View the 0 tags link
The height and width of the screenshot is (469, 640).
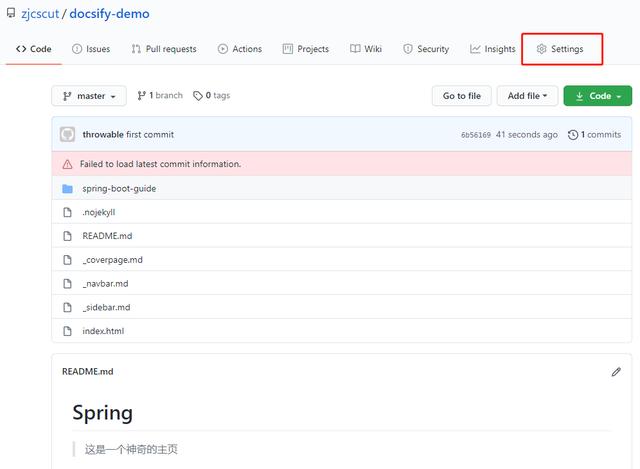211,96
